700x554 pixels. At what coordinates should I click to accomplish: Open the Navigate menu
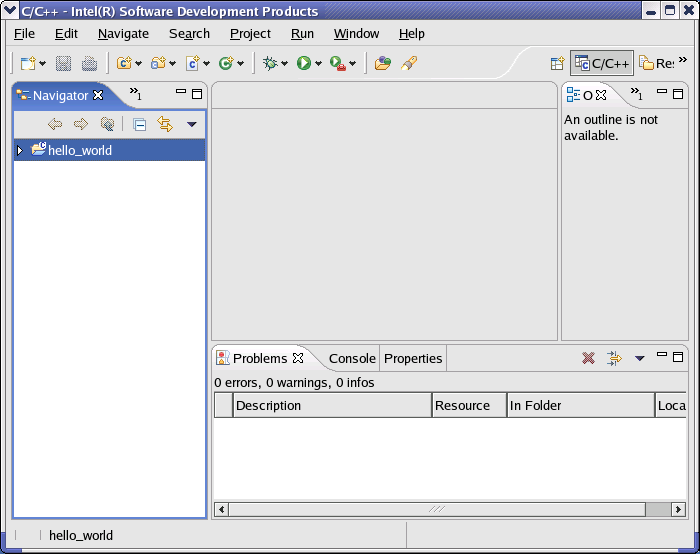coord(123,33)
